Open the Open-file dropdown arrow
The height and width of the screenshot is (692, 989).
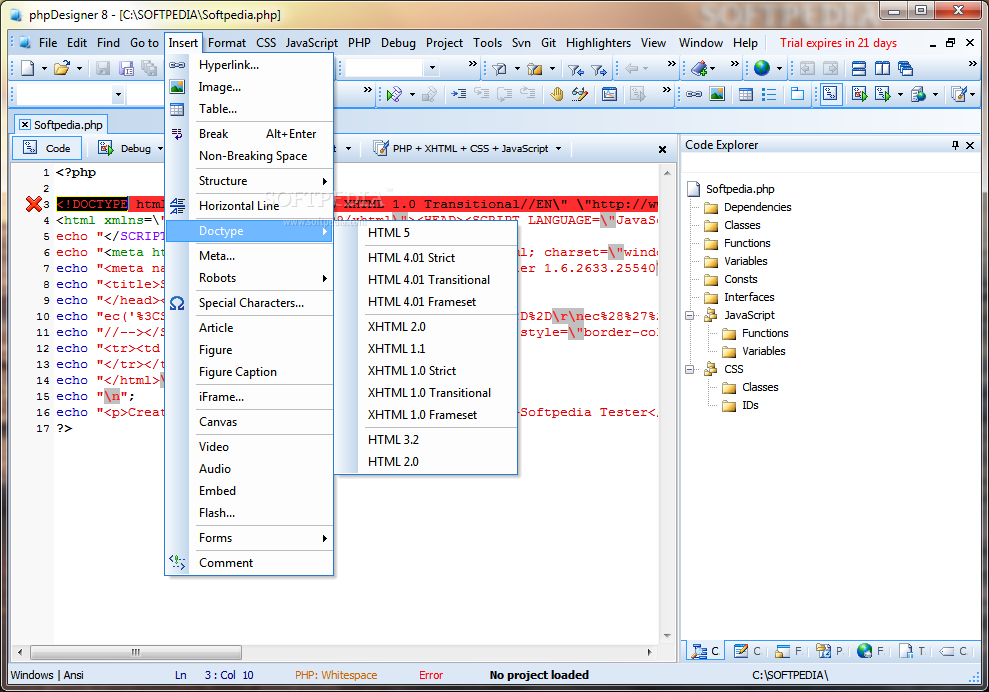[79, 69]
